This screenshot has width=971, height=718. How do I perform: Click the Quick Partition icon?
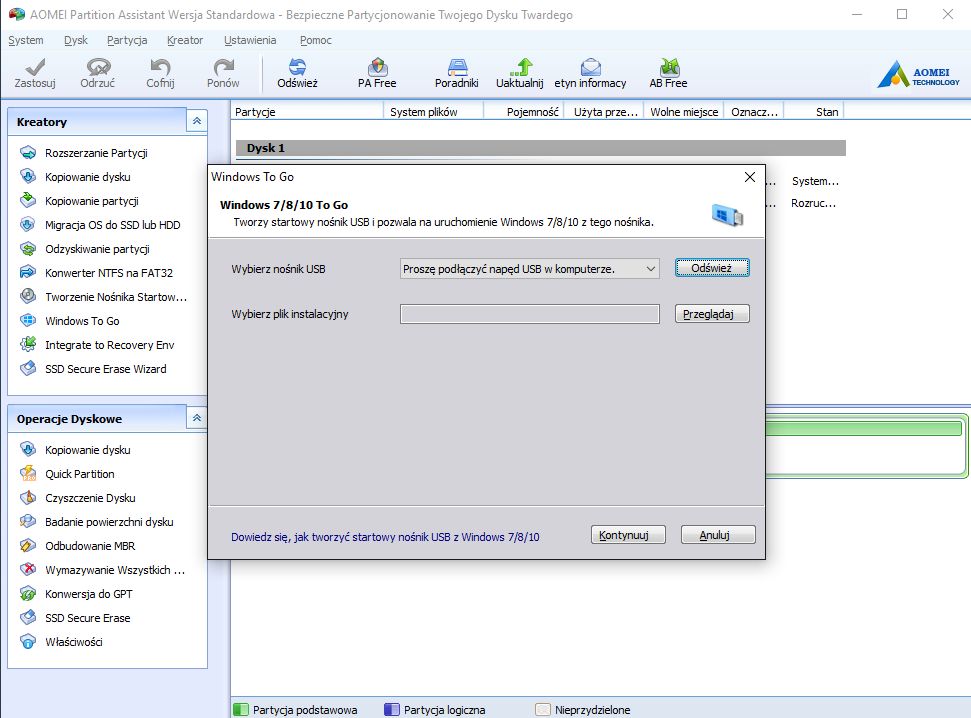(28, 473)
